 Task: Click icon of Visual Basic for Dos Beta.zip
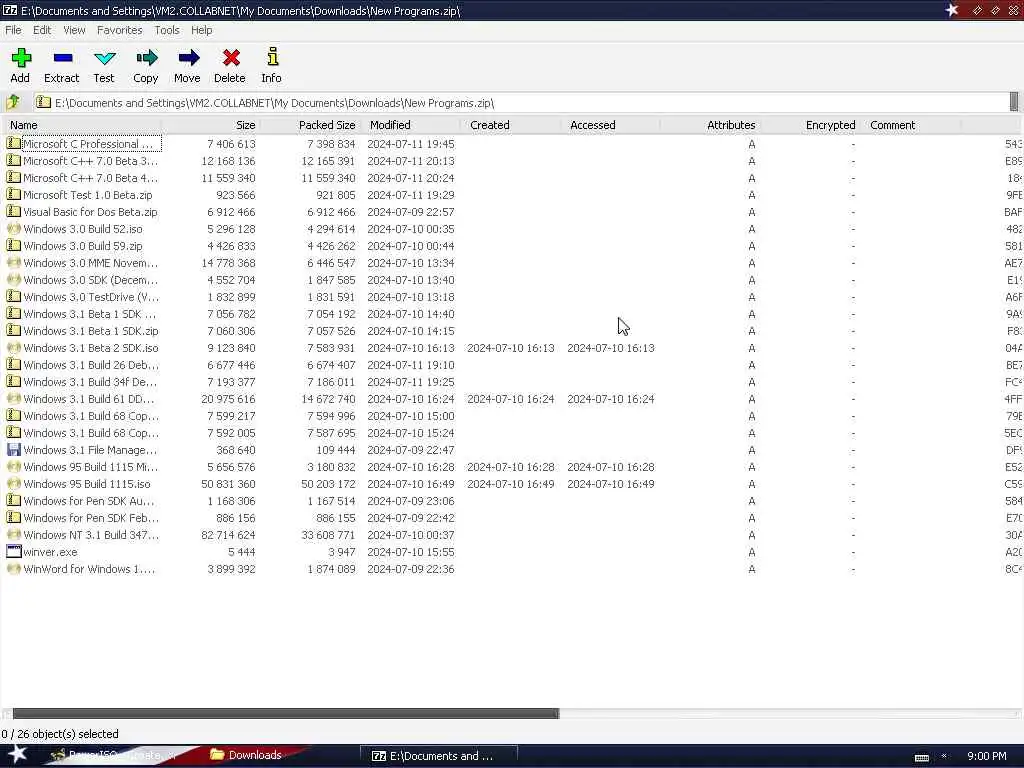[13, 212]
